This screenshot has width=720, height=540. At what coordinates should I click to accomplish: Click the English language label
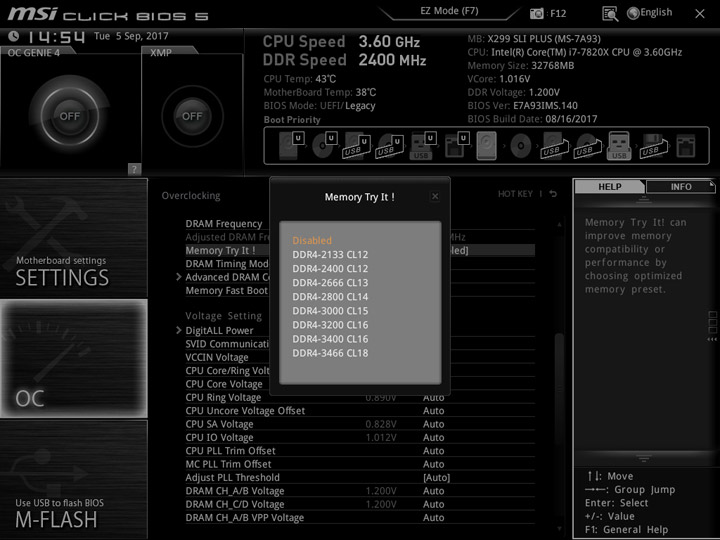[656, 12]
